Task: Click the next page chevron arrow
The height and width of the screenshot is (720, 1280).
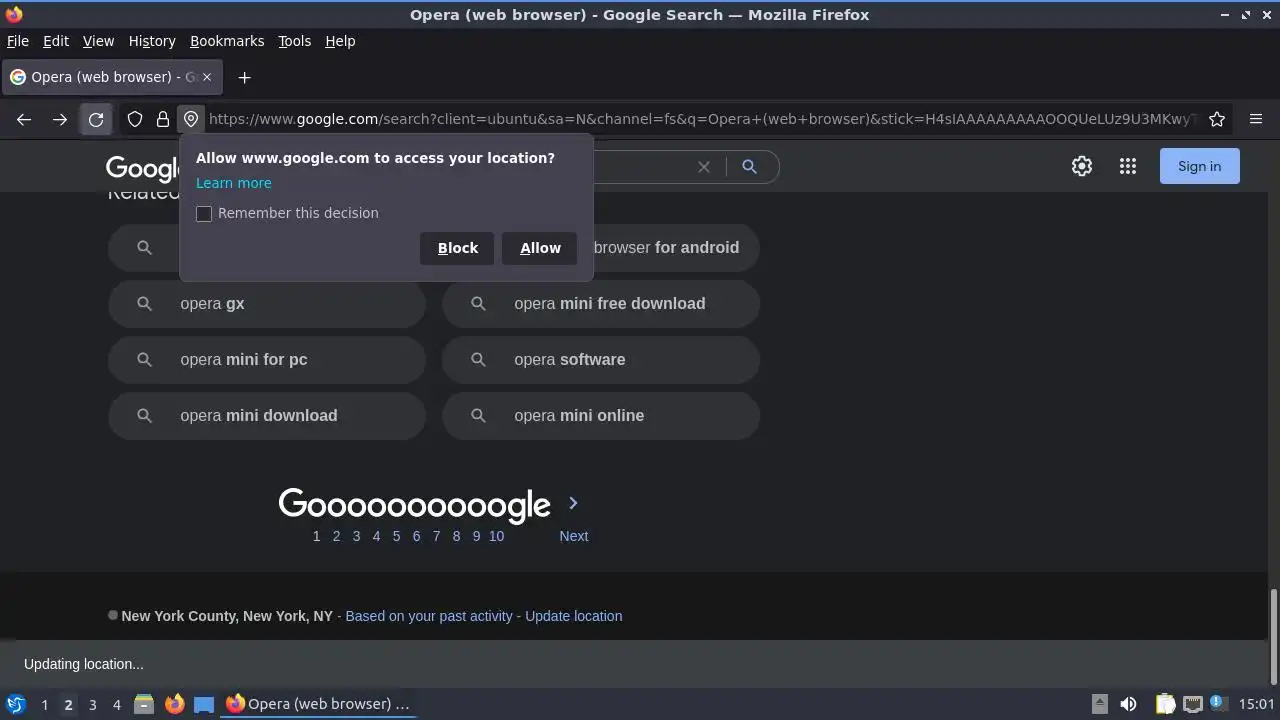Action: coord(573,503)
